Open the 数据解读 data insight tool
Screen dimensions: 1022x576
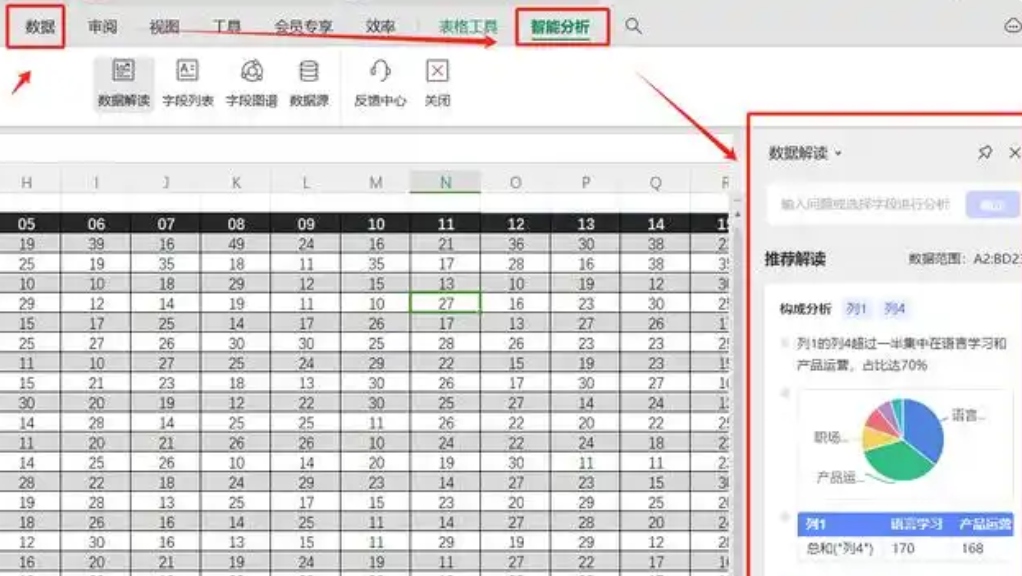(124, 82)
